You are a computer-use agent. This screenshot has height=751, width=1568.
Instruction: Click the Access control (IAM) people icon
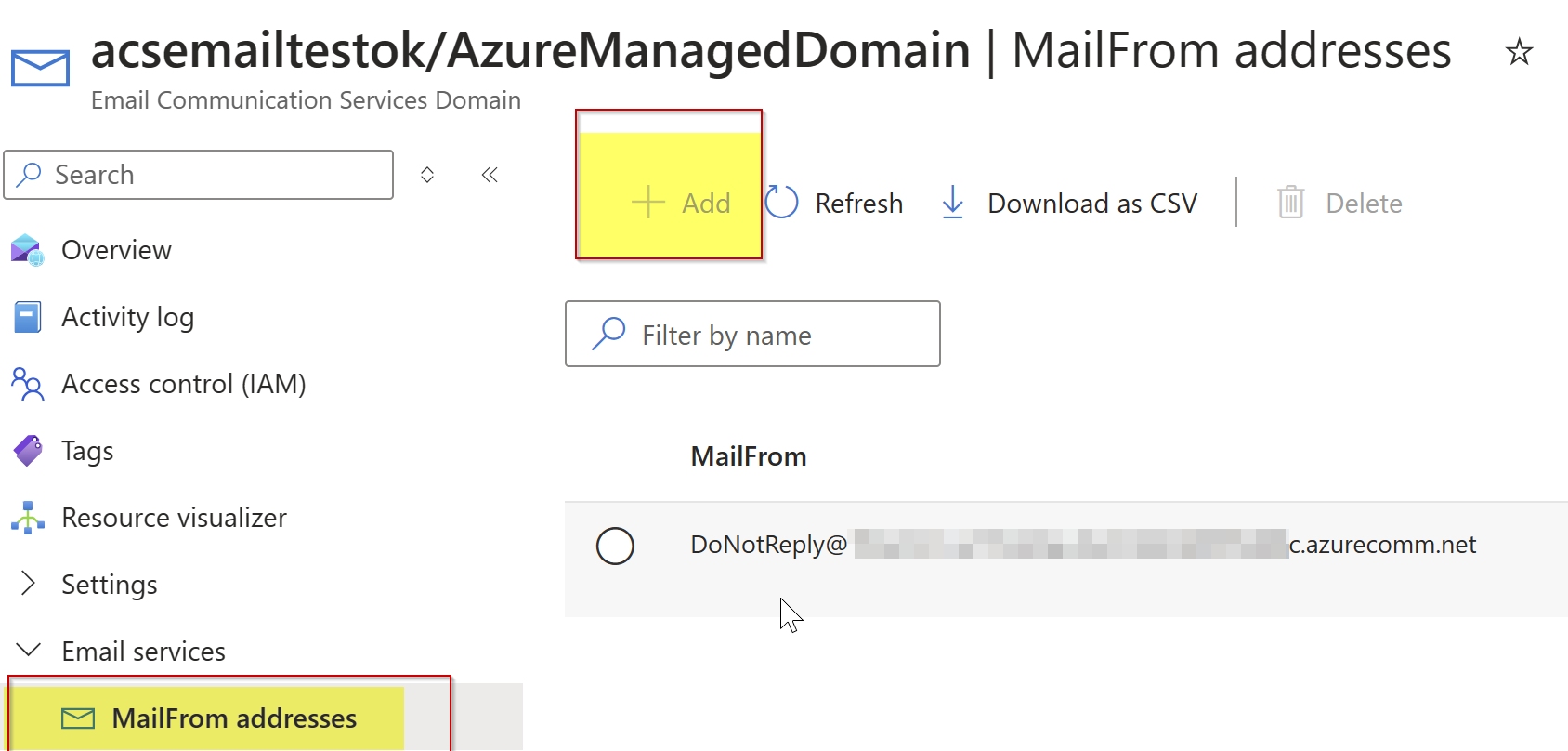click(26, 383)
